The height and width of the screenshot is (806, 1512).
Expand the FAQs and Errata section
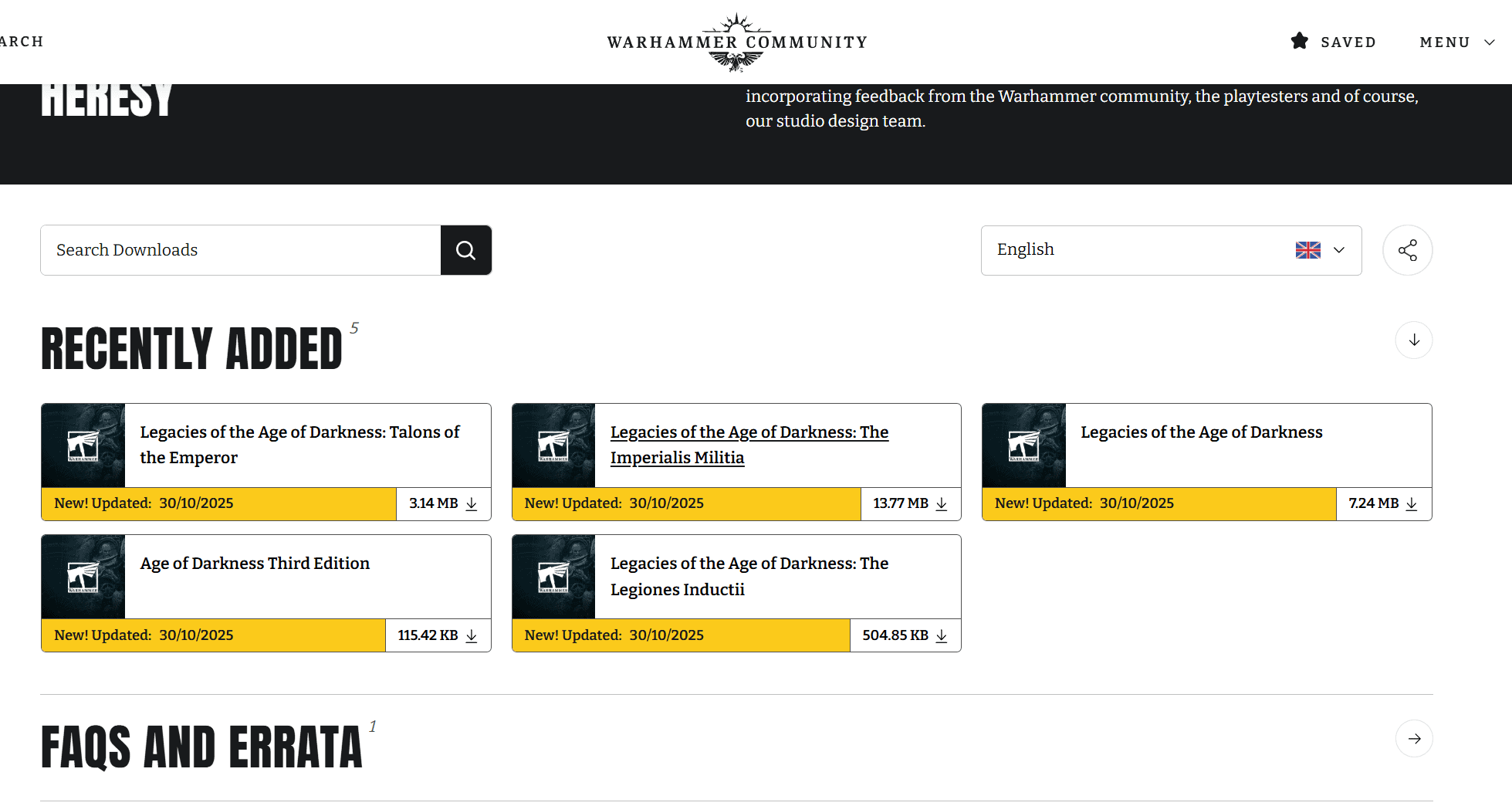[x=1413, y=739]
